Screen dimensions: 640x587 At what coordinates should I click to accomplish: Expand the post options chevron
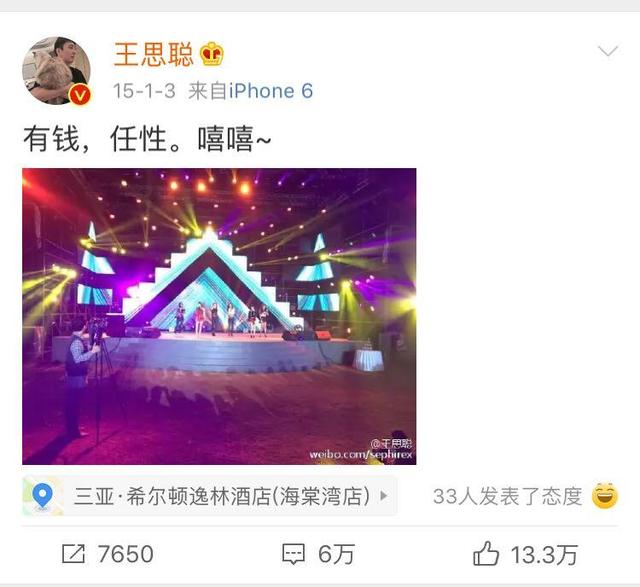pos(608,51)
